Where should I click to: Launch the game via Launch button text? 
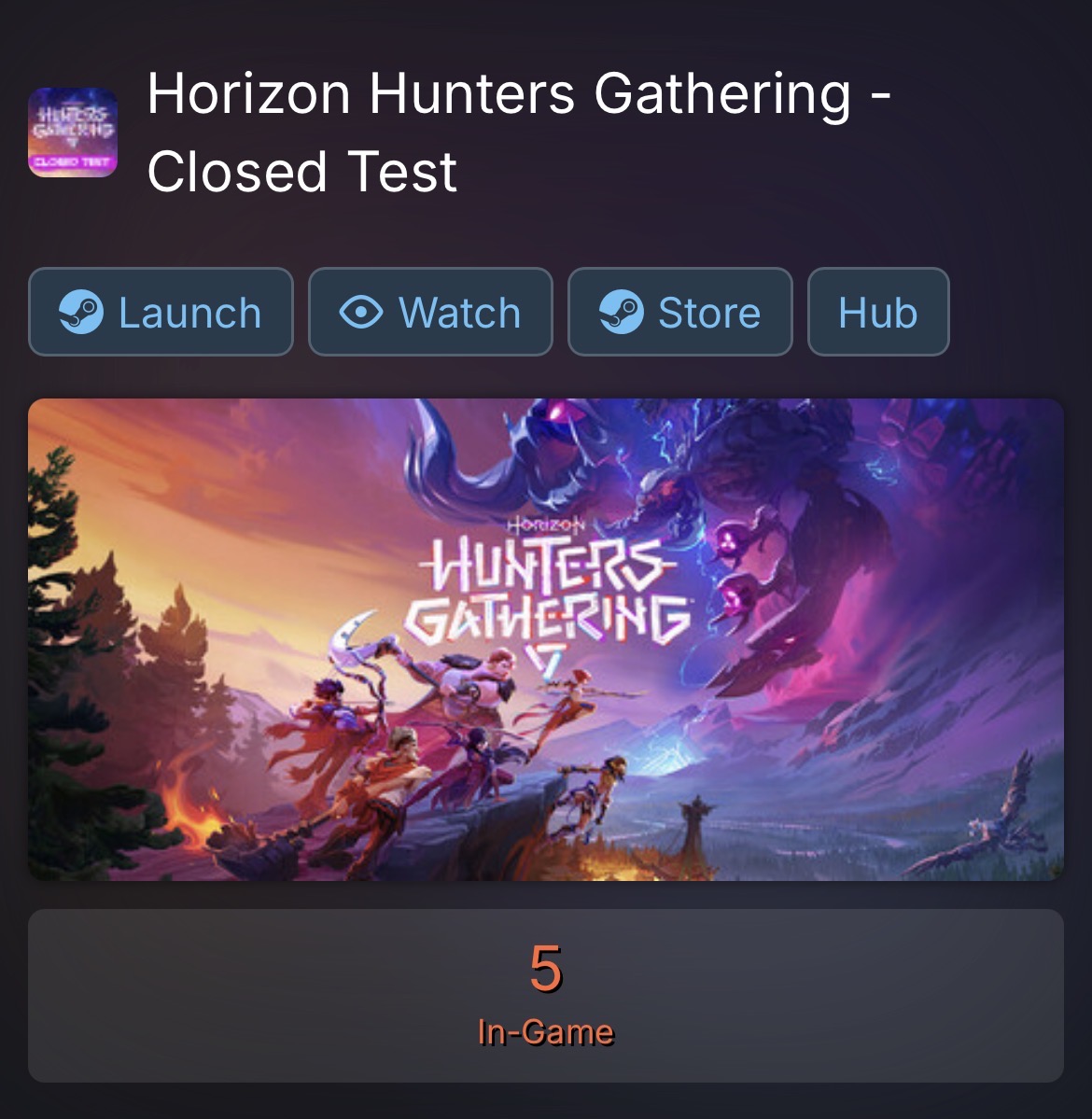(x=189, y=313)
